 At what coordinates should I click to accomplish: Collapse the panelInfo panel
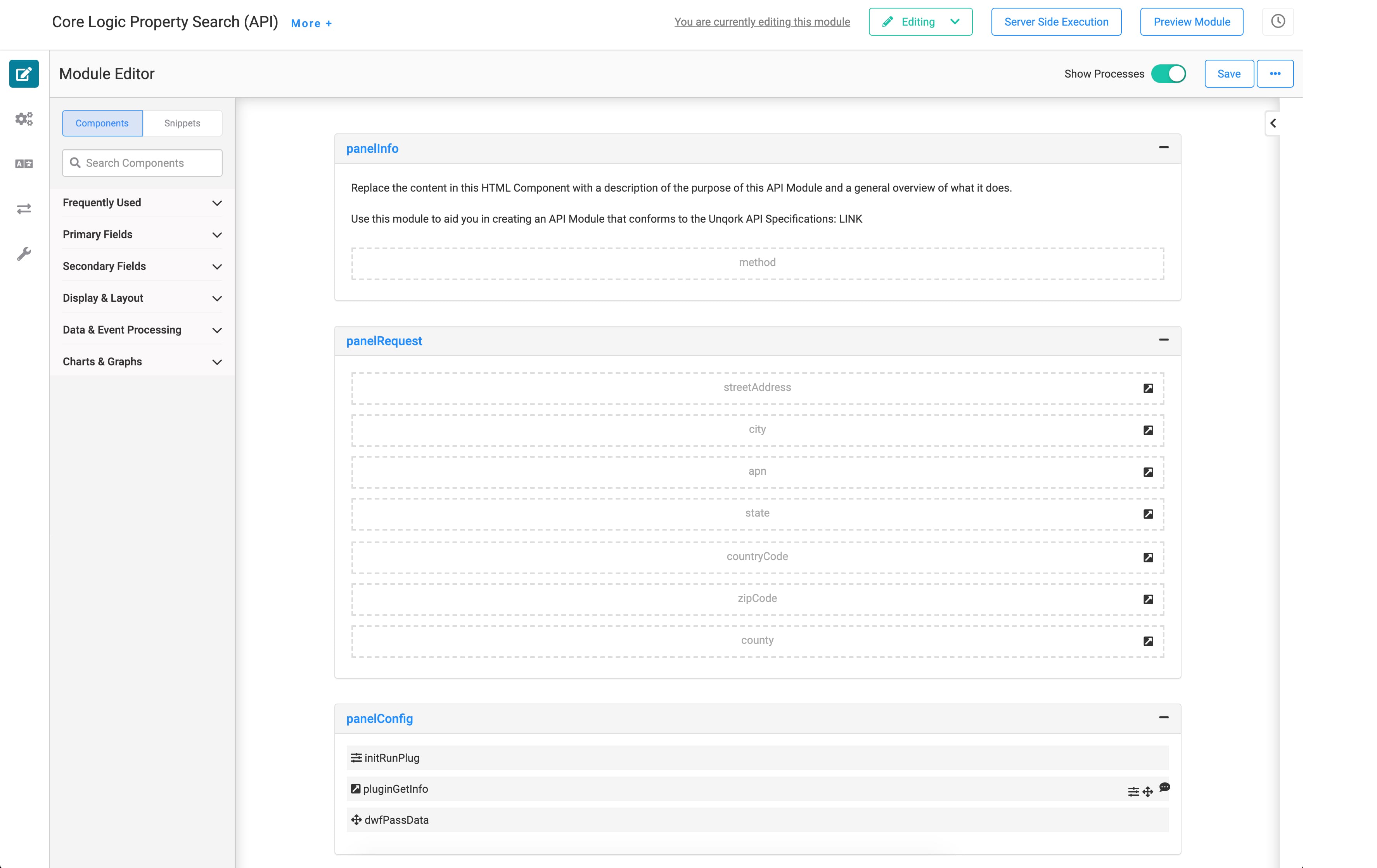coord(1164,147)
